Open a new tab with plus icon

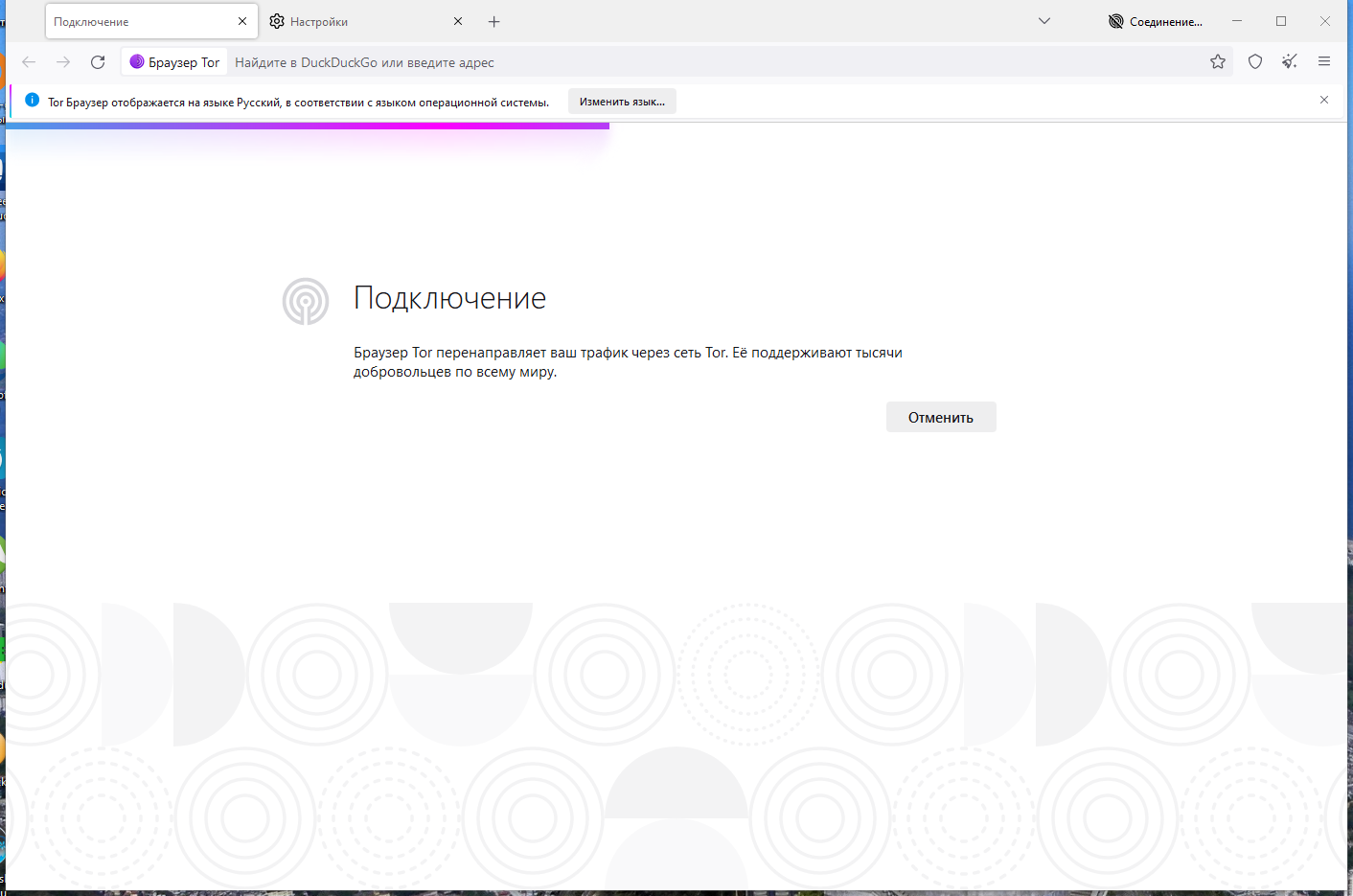[494, 21]
